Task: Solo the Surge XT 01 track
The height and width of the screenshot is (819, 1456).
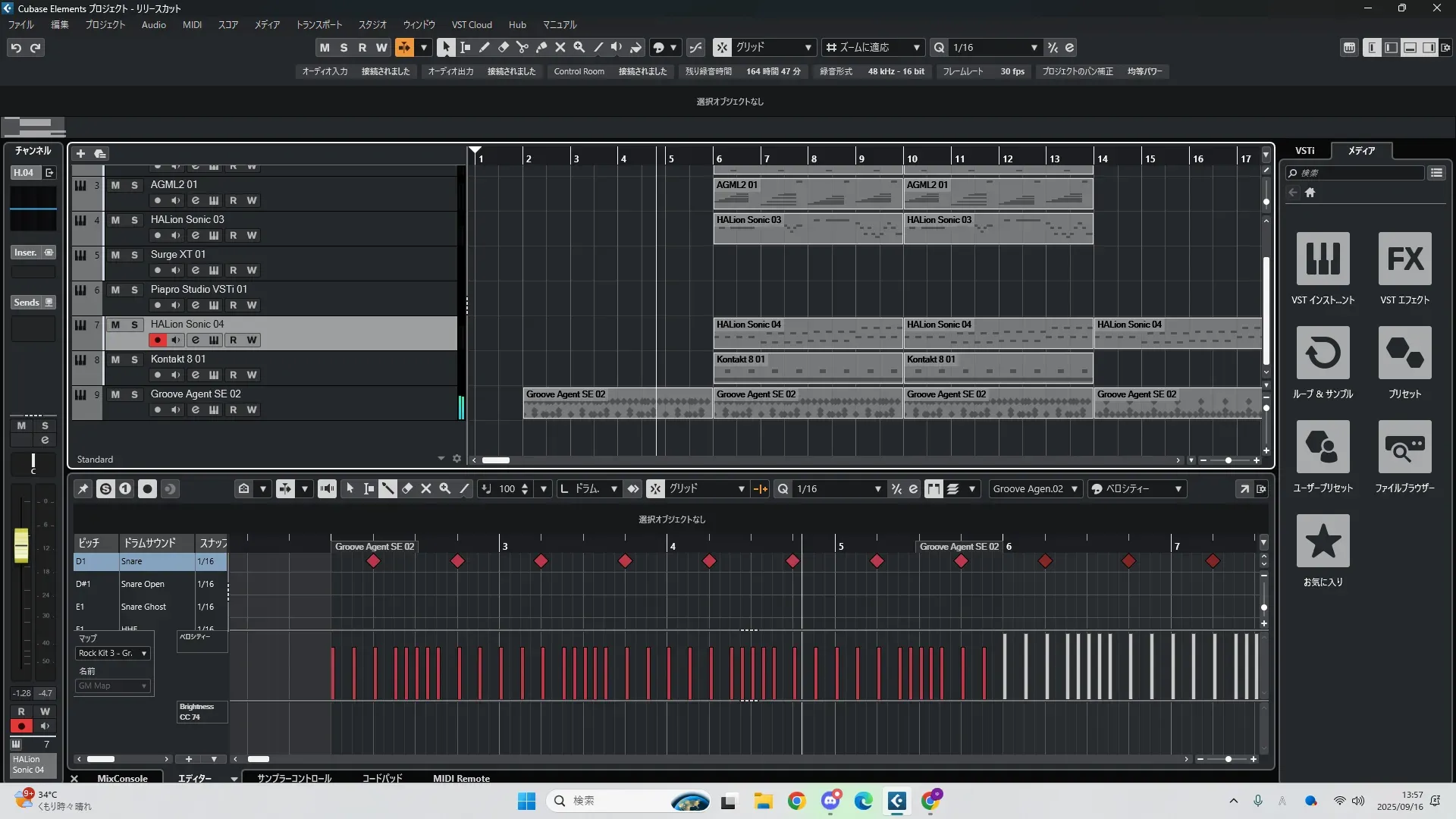Action: click(134, 255)
